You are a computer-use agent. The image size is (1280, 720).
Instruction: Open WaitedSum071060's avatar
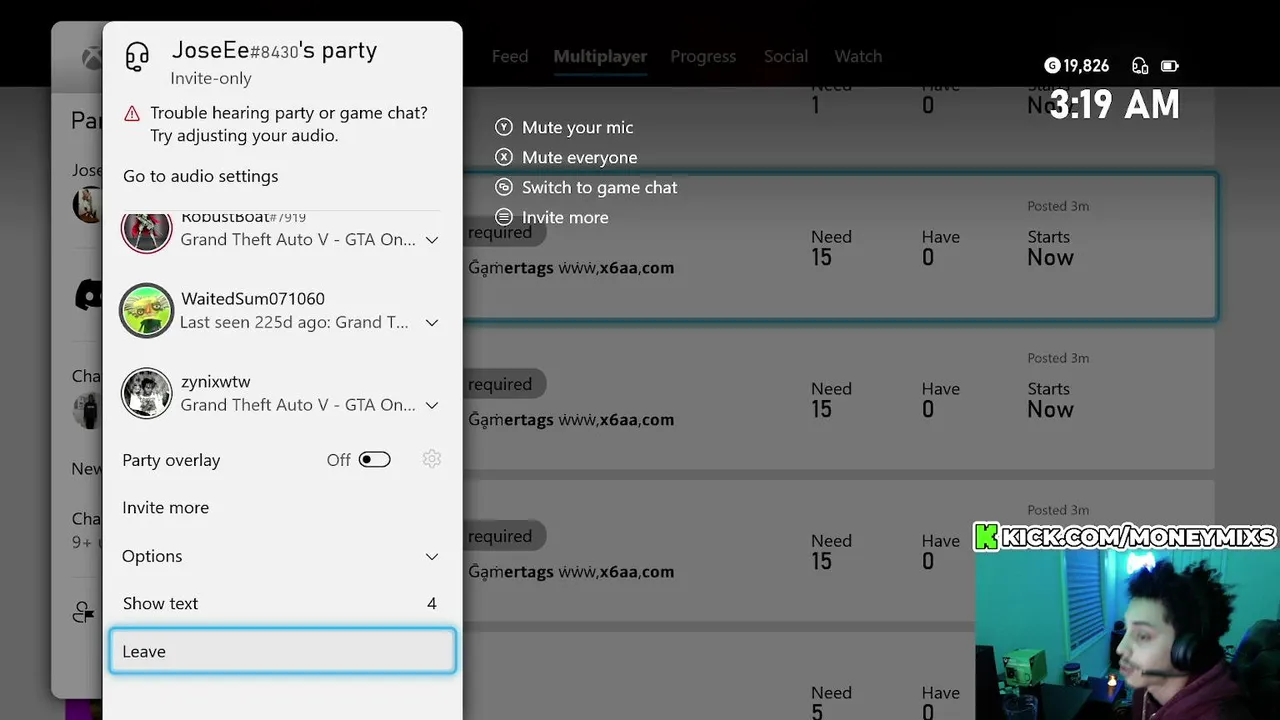pos(147,310)
